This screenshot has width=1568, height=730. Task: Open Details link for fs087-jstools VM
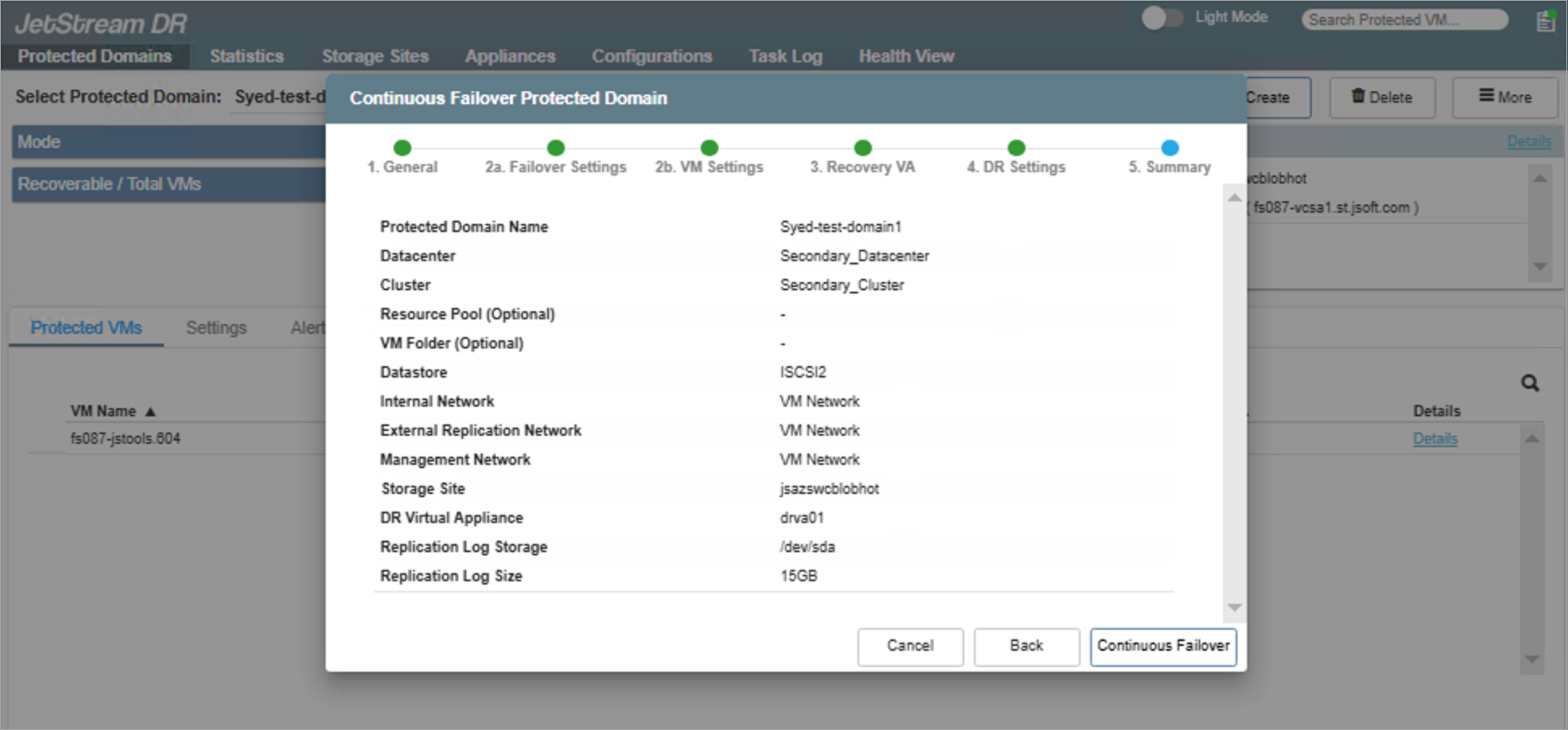pos(1434,439)
